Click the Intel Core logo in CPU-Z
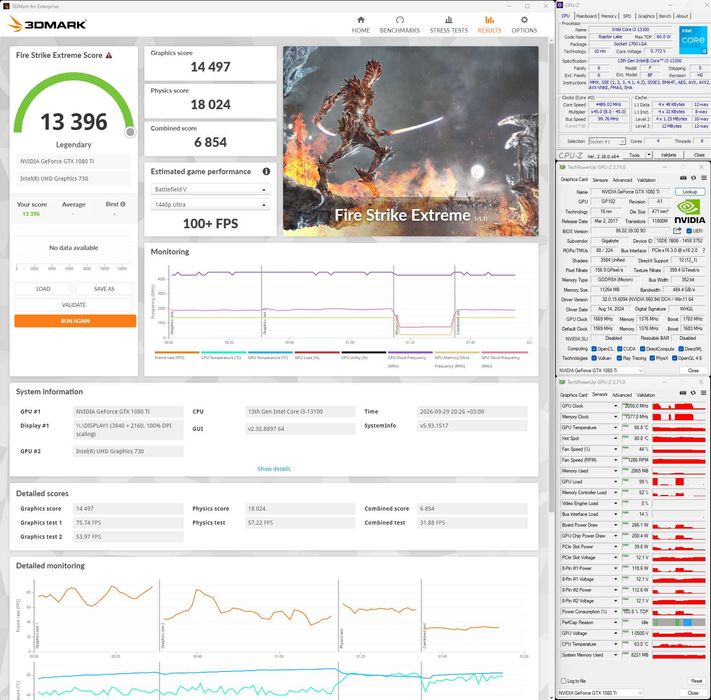The height and width of the screenshot is (700, 711). coord(693,40)
